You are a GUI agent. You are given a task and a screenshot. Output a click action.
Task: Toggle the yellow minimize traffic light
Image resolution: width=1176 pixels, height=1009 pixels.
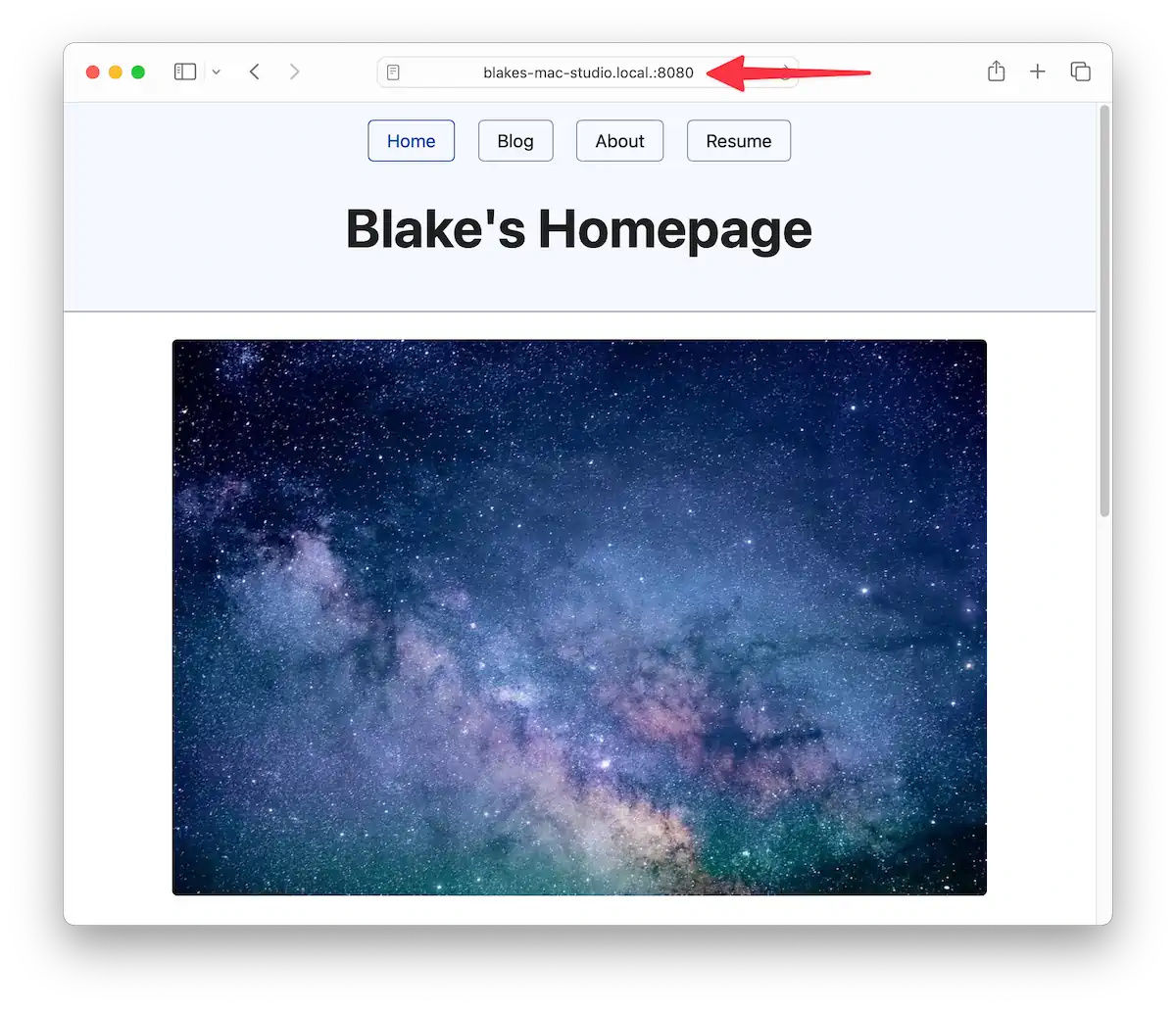115,72
